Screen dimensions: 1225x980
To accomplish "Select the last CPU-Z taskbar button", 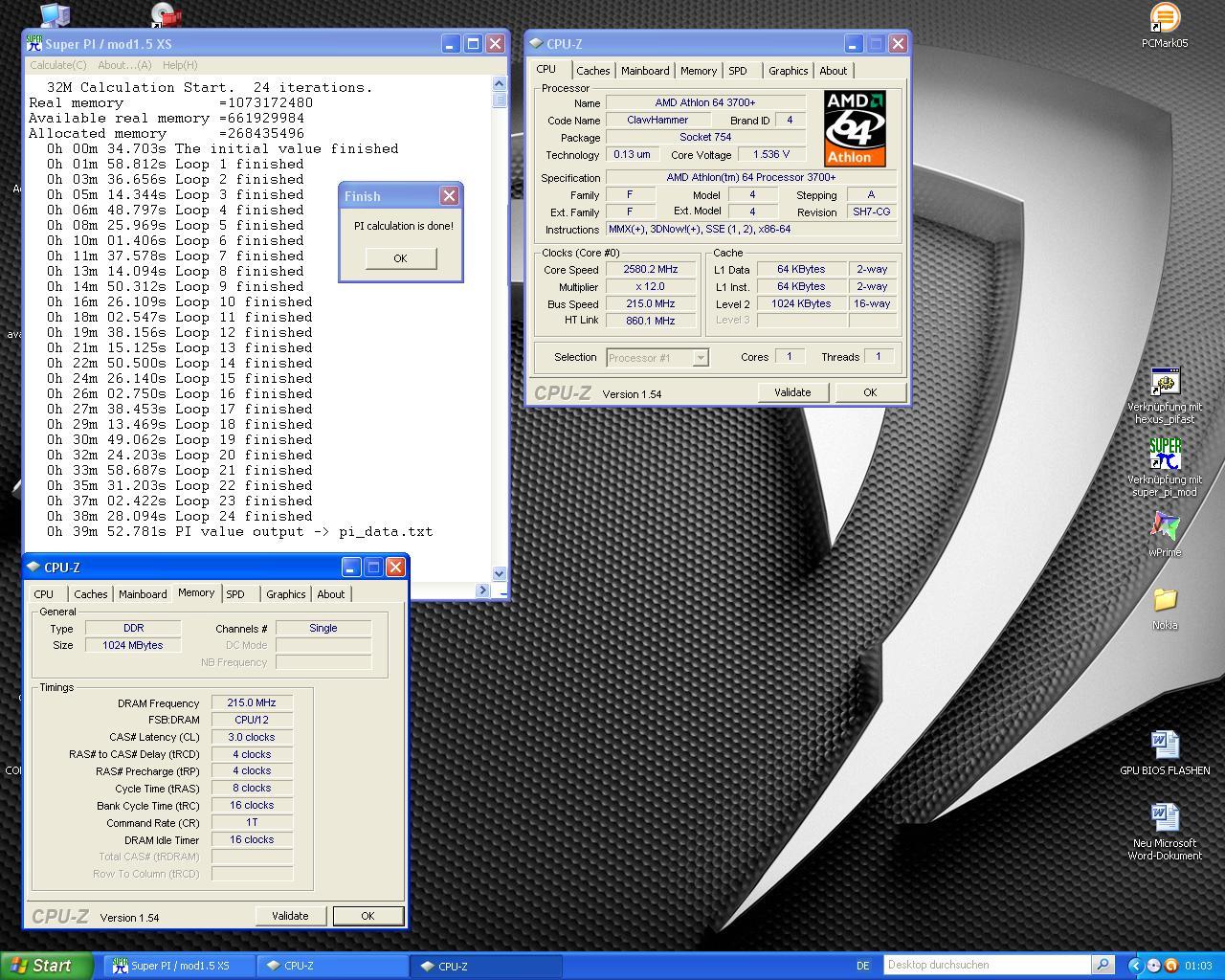I will pyautogui.click(x=485, y=966).
